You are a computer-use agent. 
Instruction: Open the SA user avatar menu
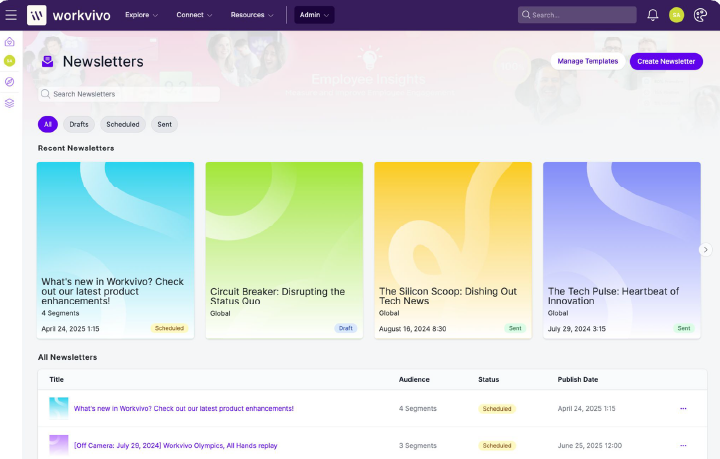click(677, 15)
